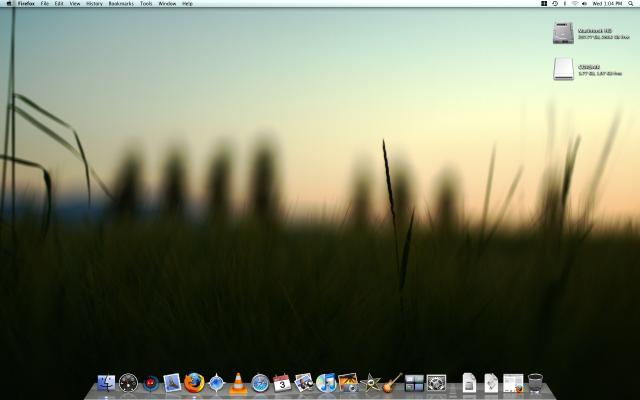Open the Macintosh HD drive icon

click(564, 33)
